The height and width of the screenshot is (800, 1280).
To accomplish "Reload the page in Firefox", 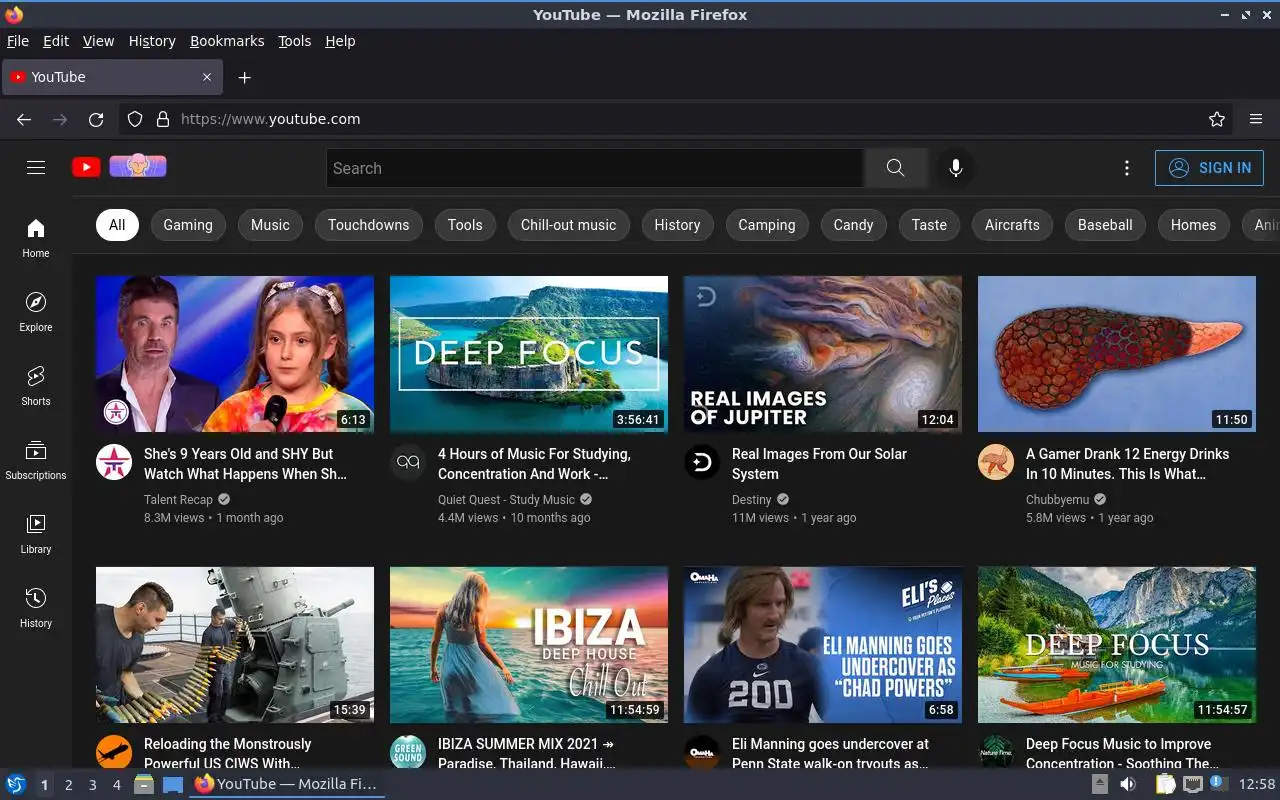I will click(x=96, y=119).
